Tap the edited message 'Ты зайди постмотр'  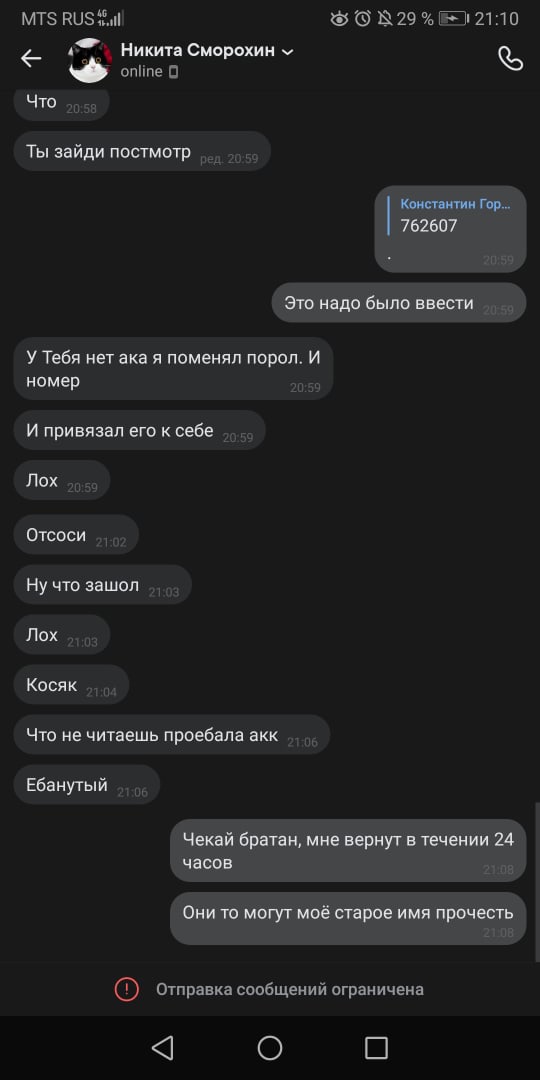pos(142,152)
